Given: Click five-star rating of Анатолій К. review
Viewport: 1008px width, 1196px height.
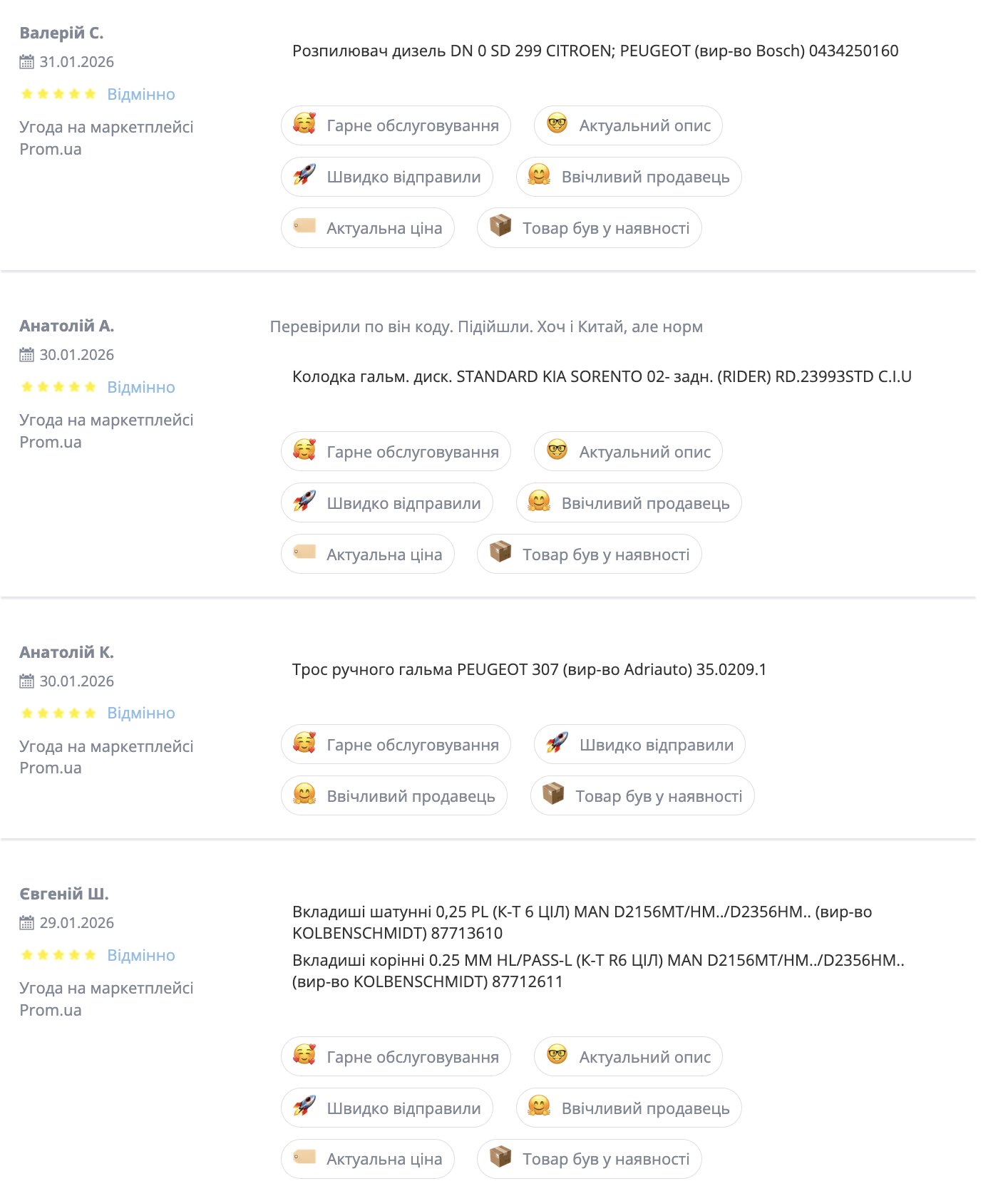Looking at the screenshot, I should point(58,713).
